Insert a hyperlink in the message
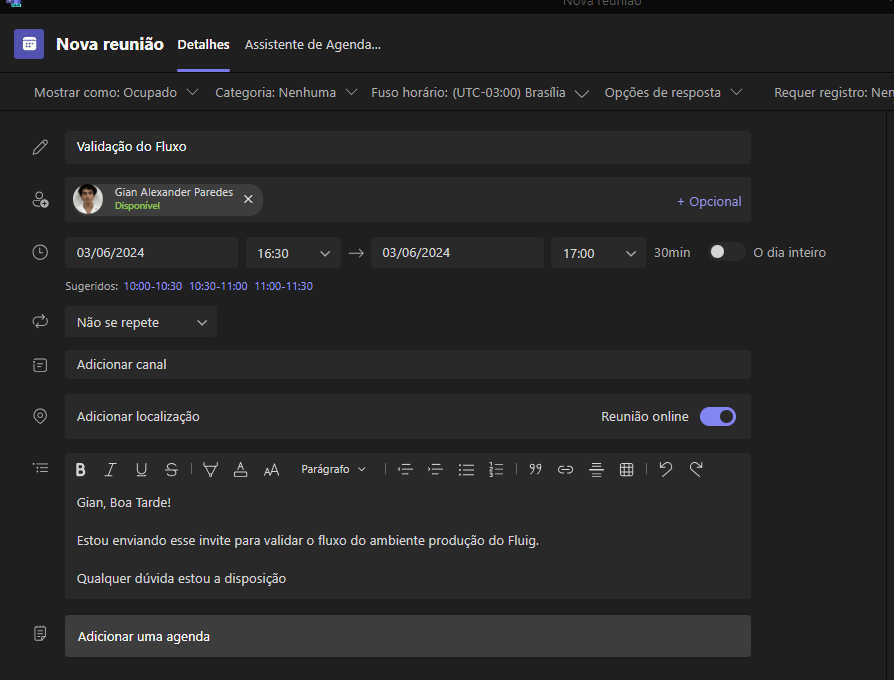 point(565,470)
